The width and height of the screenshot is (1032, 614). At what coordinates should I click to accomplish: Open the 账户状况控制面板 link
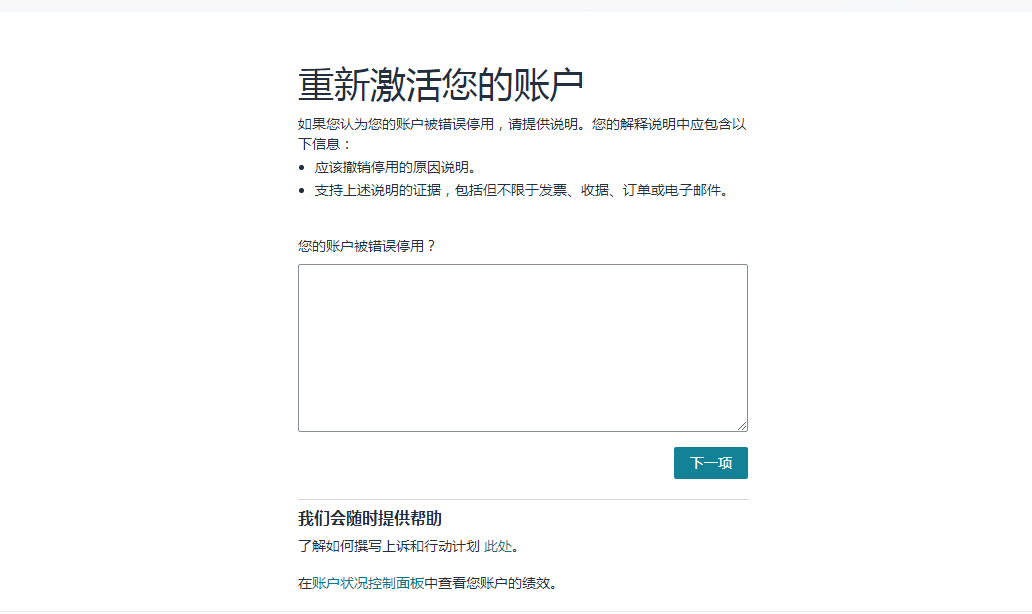pyautogui.click(x=368, y=582)
